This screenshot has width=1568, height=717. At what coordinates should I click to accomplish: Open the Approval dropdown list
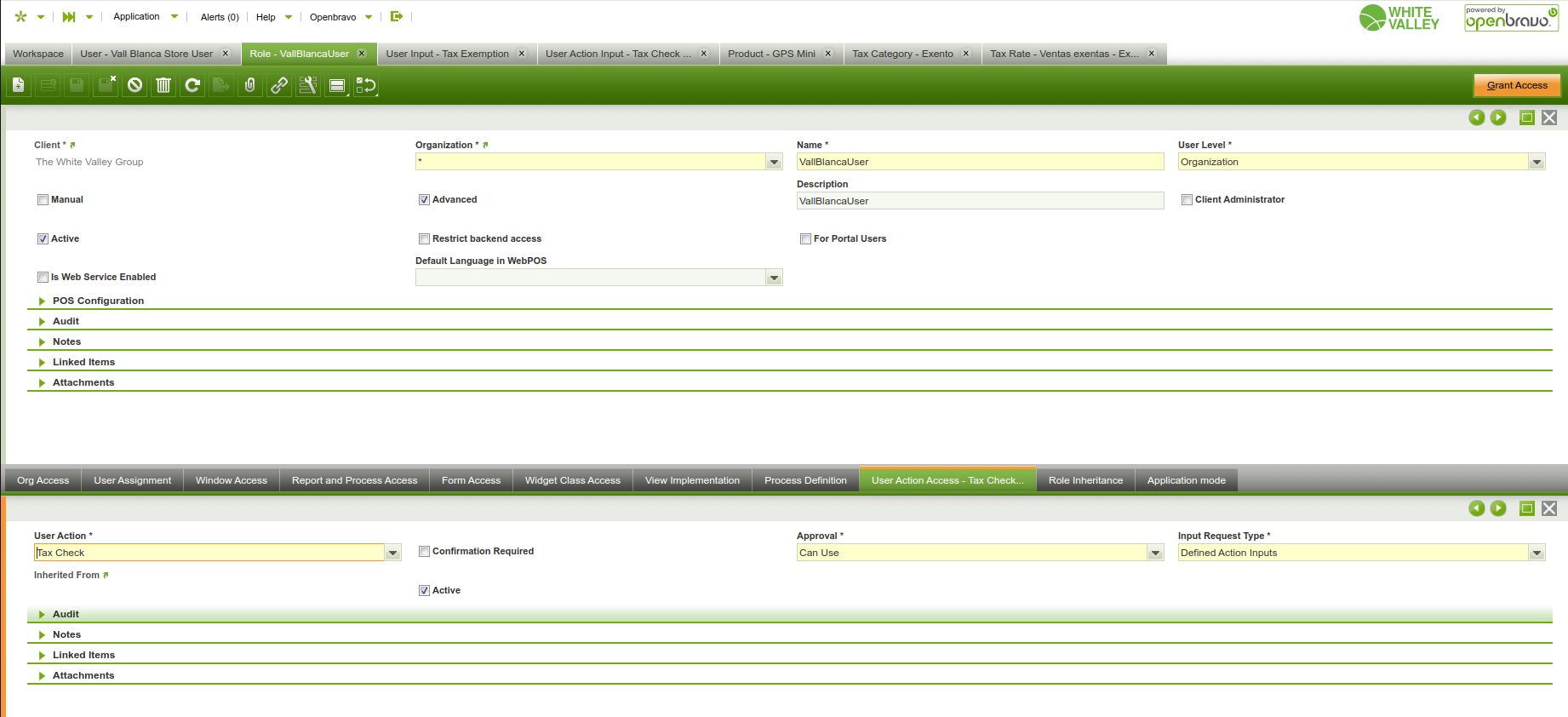tap(1155, 553)
